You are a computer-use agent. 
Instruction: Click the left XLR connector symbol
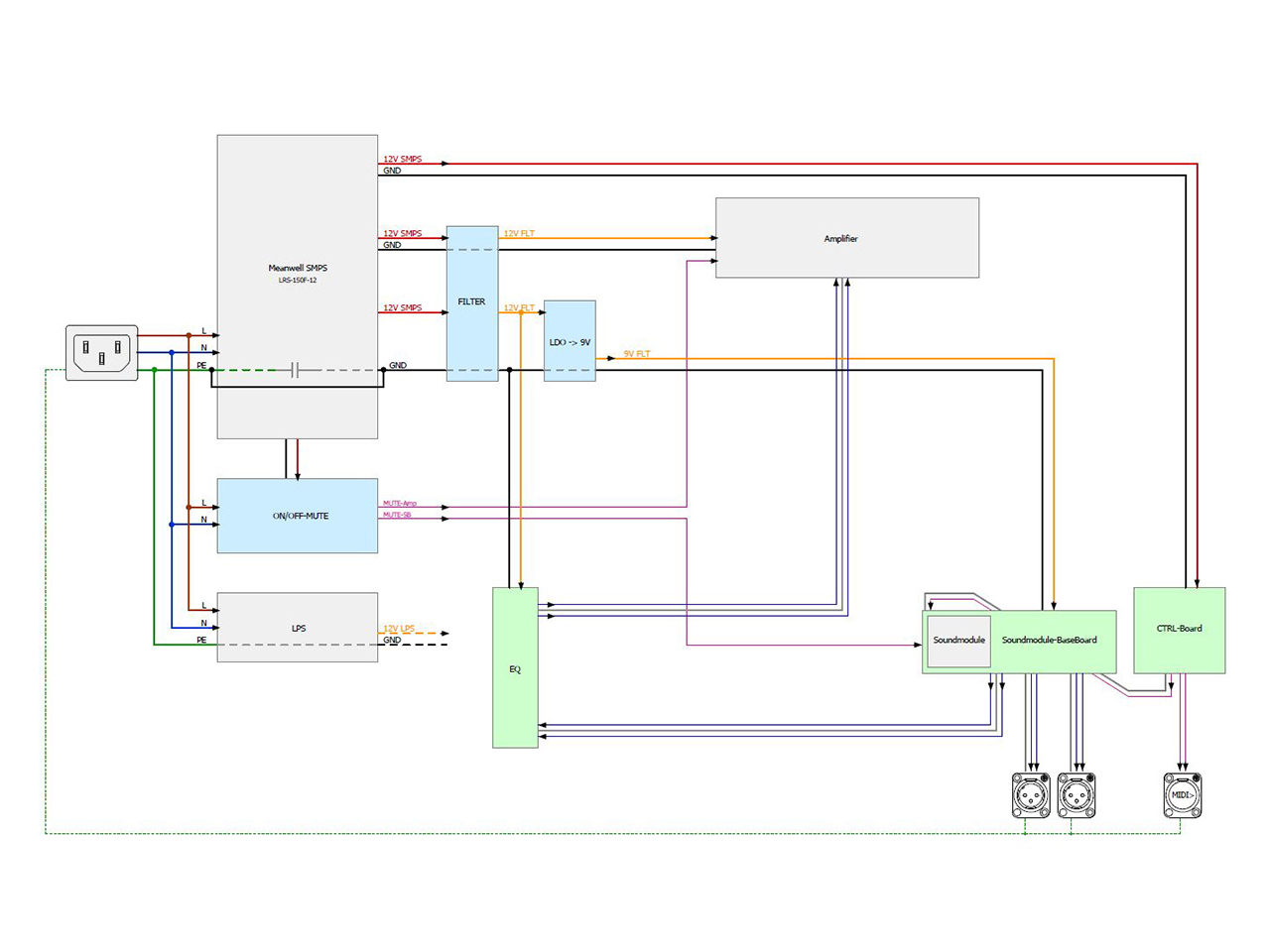click(x=1031, y=795)
